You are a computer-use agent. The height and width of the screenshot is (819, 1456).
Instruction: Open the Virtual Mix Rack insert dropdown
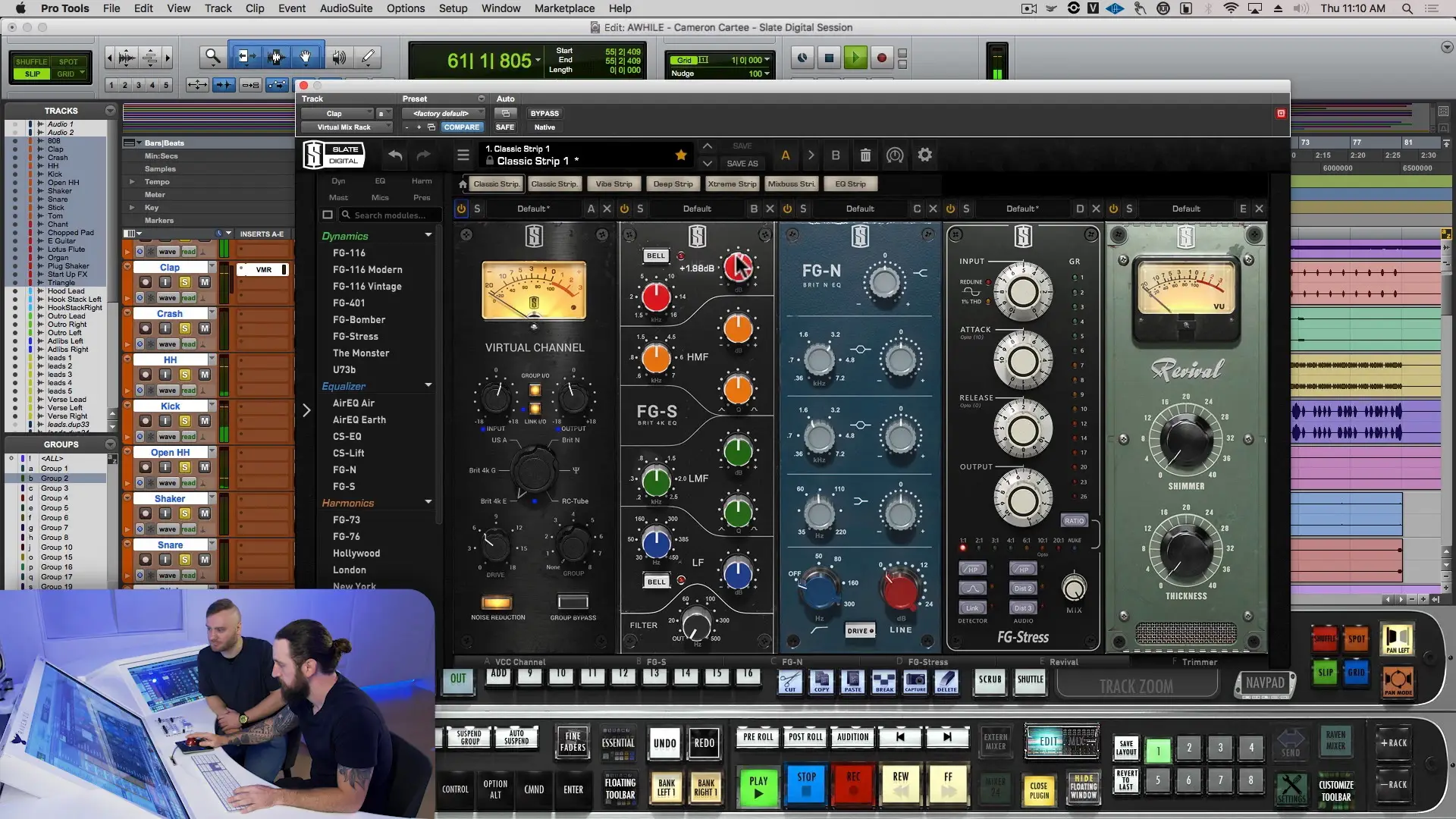[347, 127]
